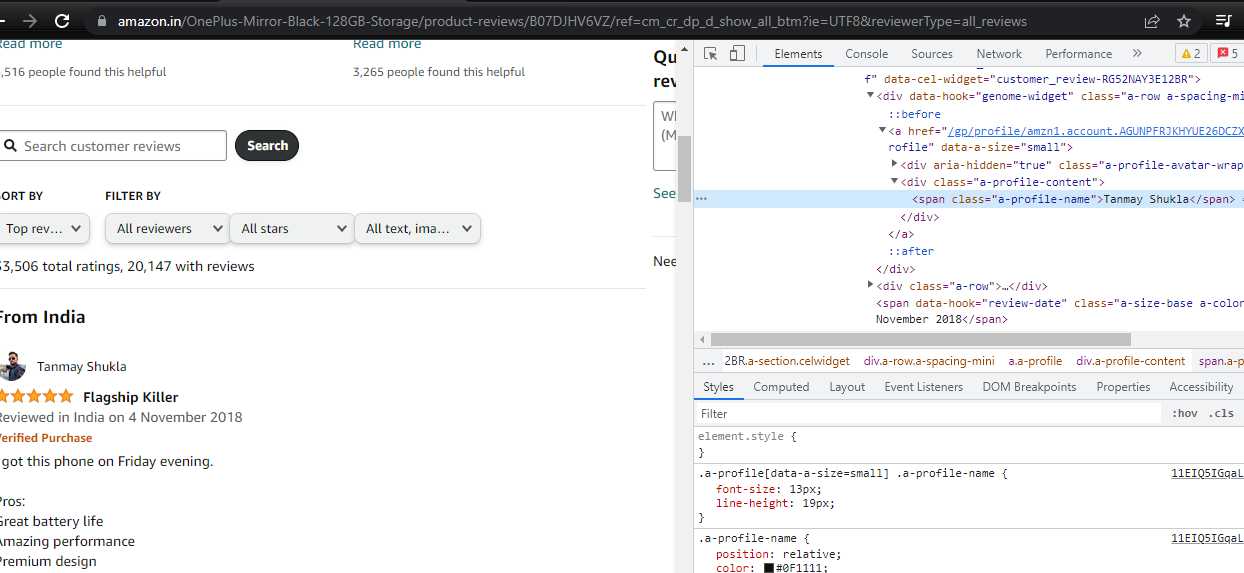Toggle the :hov element state panel
The width and height of the screenshot is (1244, 573).
[1185, 414]
